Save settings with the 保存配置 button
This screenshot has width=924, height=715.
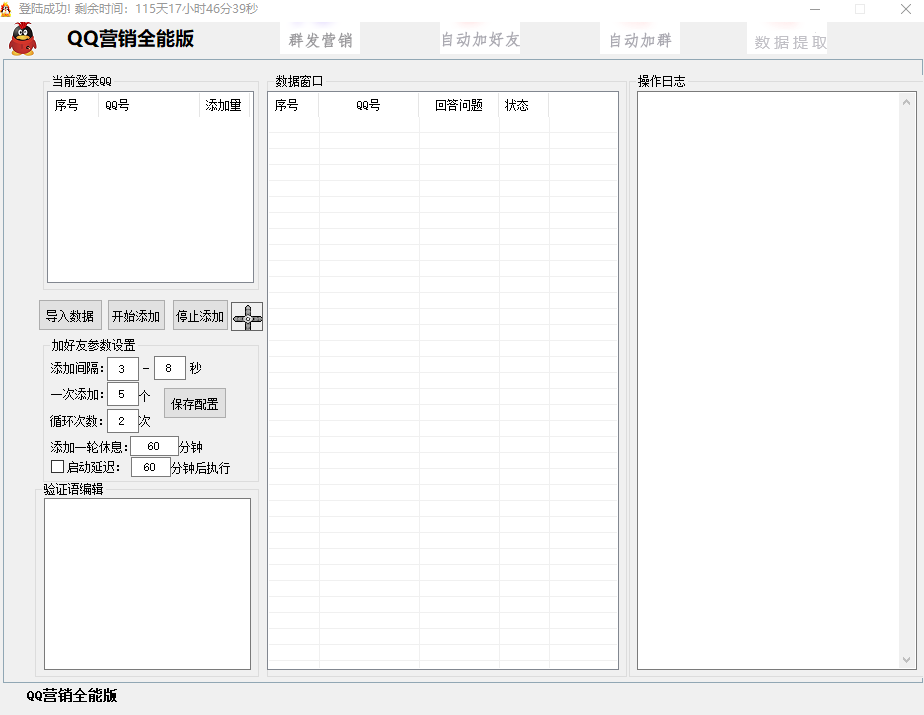coord(195,404)
